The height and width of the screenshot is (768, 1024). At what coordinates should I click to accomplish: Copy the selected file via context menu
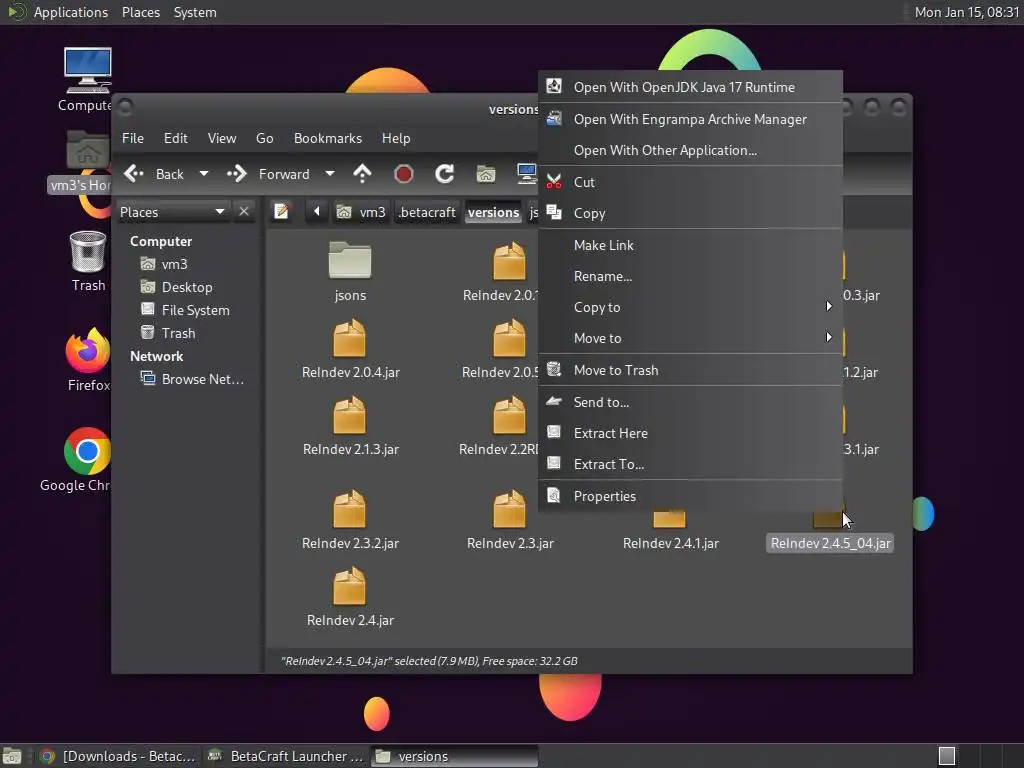[x=690, y=214]
